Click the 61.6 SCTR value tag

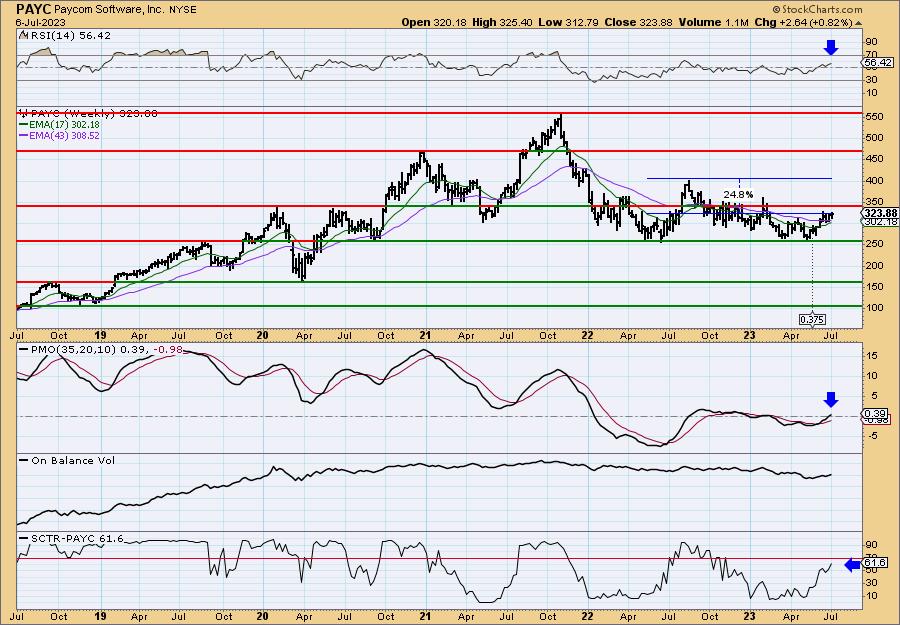875,563
